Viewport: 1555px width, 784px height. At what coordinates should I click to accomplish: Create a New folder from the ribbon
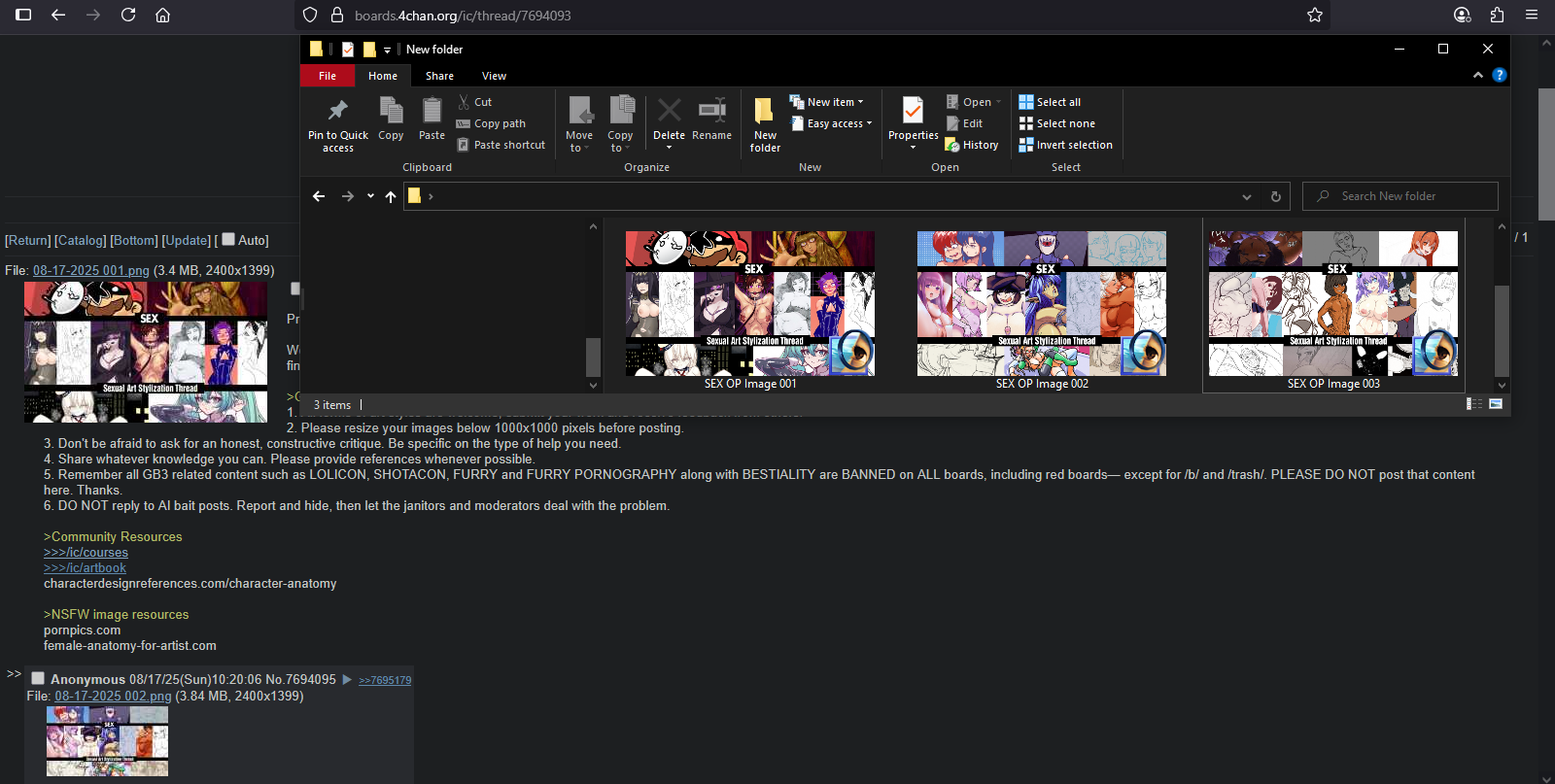coord(765,125)
